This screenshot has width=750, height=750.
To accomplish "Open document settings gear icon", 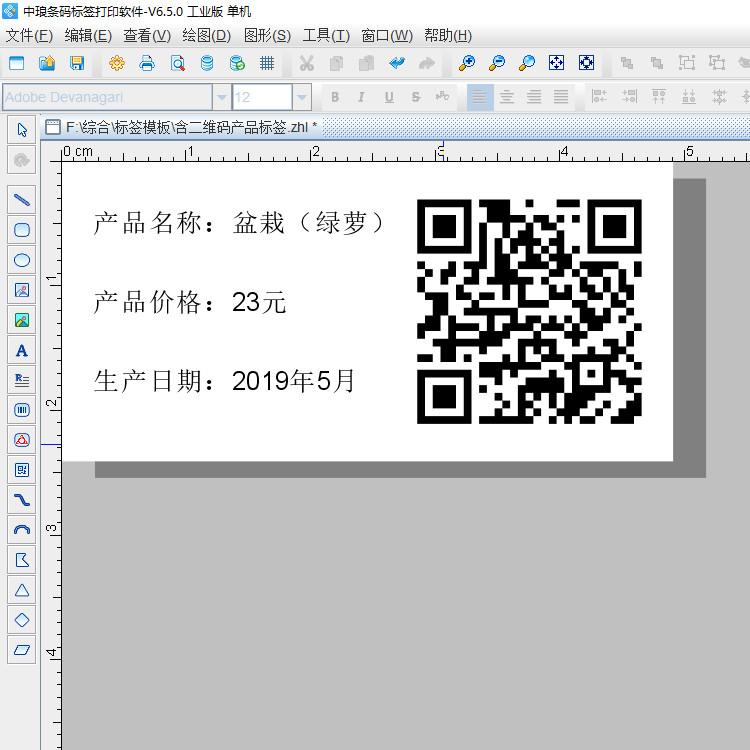I will (117, 63).
